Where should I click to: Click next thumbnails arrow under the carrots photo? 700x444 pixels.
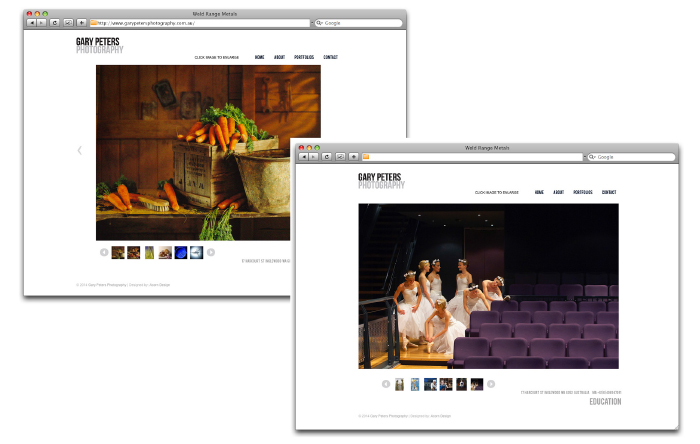[211, 252]
